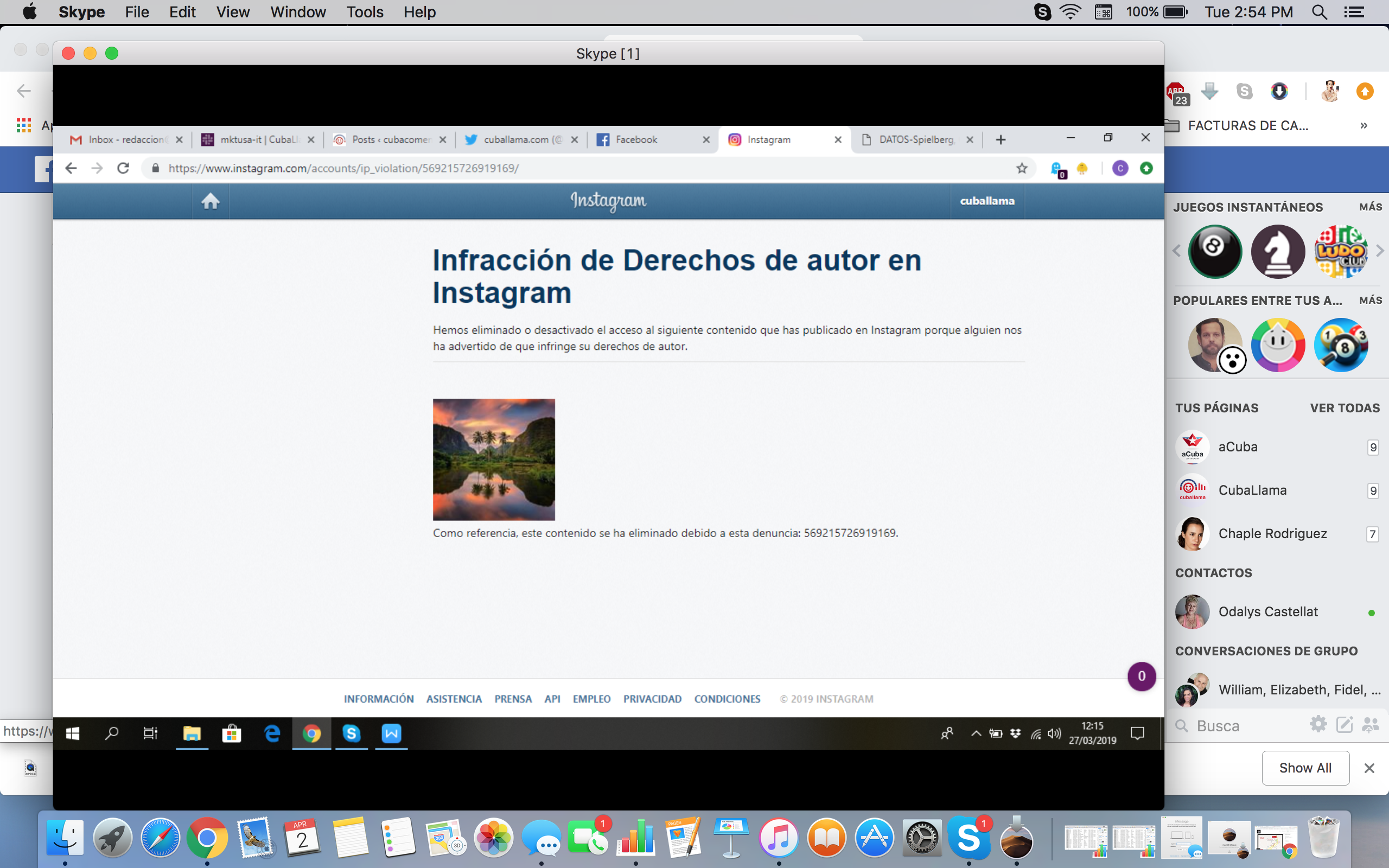
Task: Click the removed landscape photo thumbnail
Action: [494, 459]
